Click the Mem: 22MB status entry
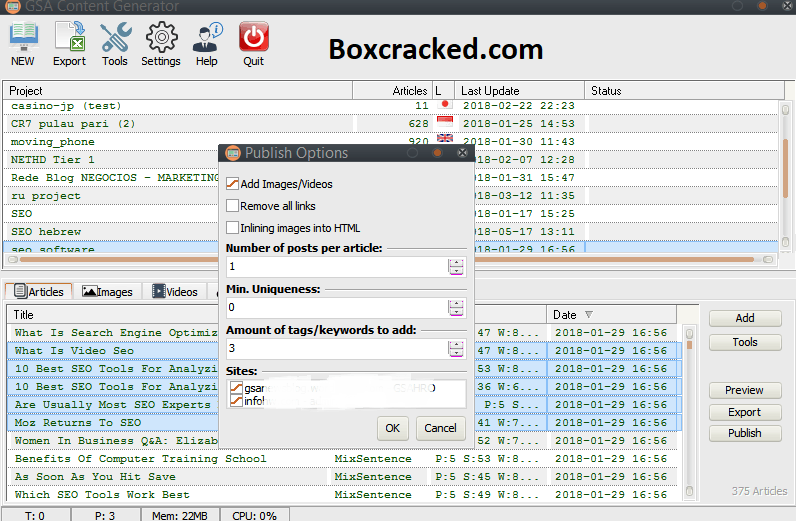The height and width of the screenshot is (521, 796). click(x=180, y=515)
